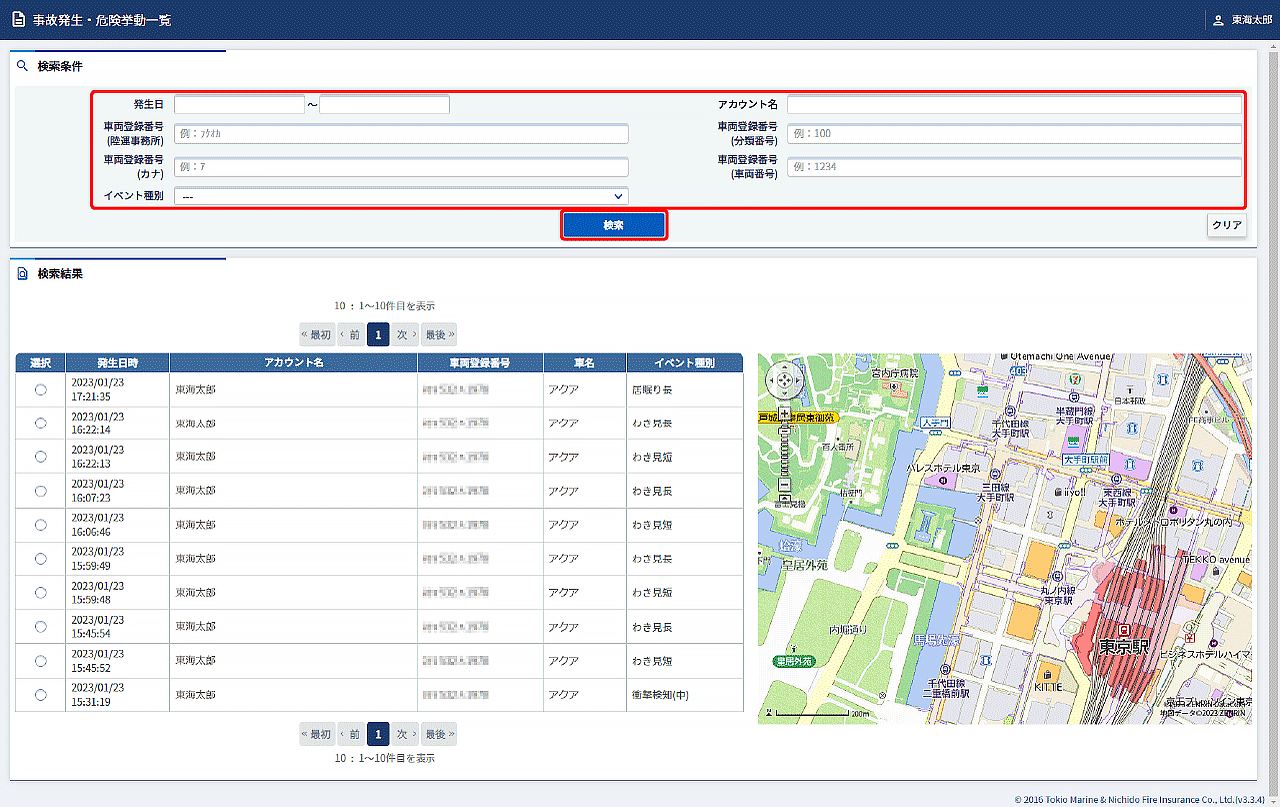1280x807 pixels.
Task: Jump to 最後 page in bottom pagination
Action: pyautogui.click(x=438, y=735)
